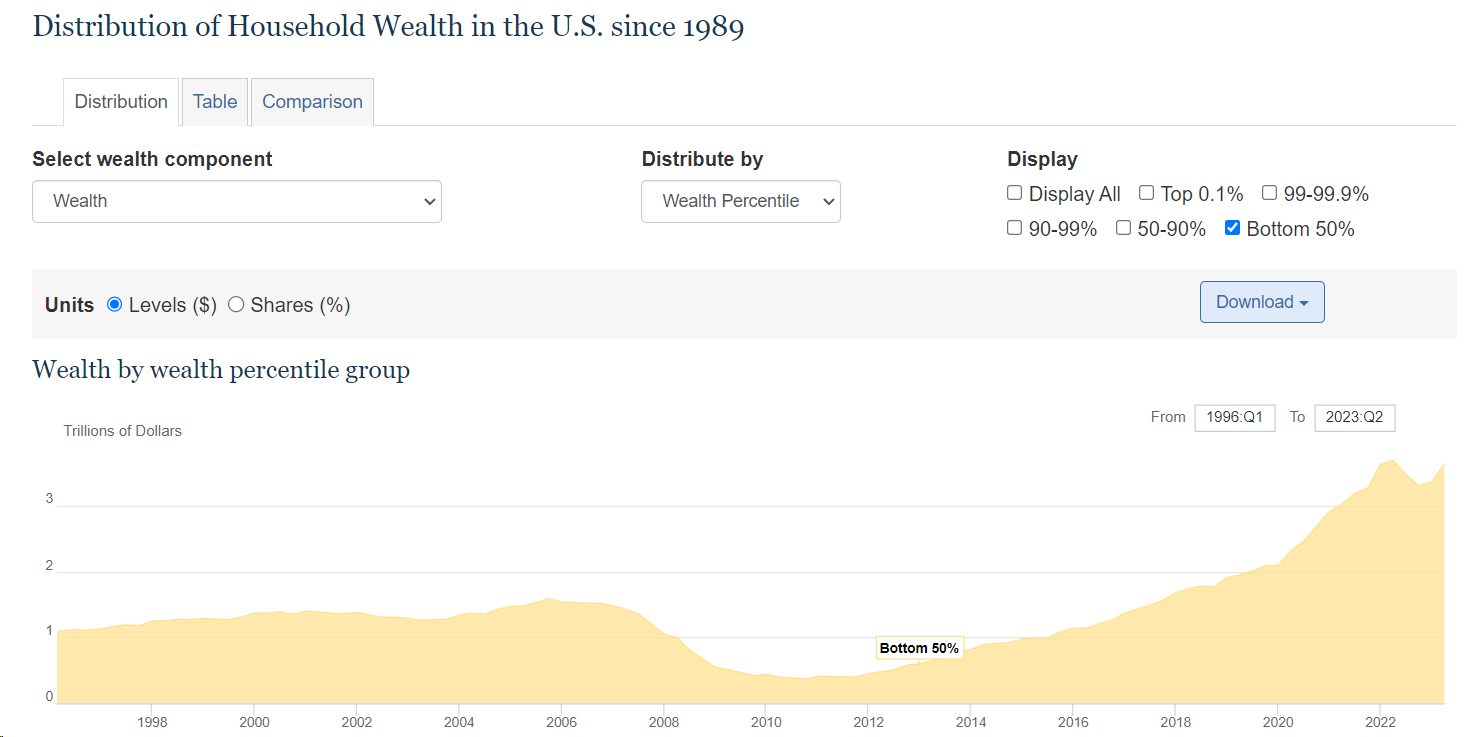Toggle the 50-90% checkbox
The image size is (1470, 737).
[x=1123, y=228]
